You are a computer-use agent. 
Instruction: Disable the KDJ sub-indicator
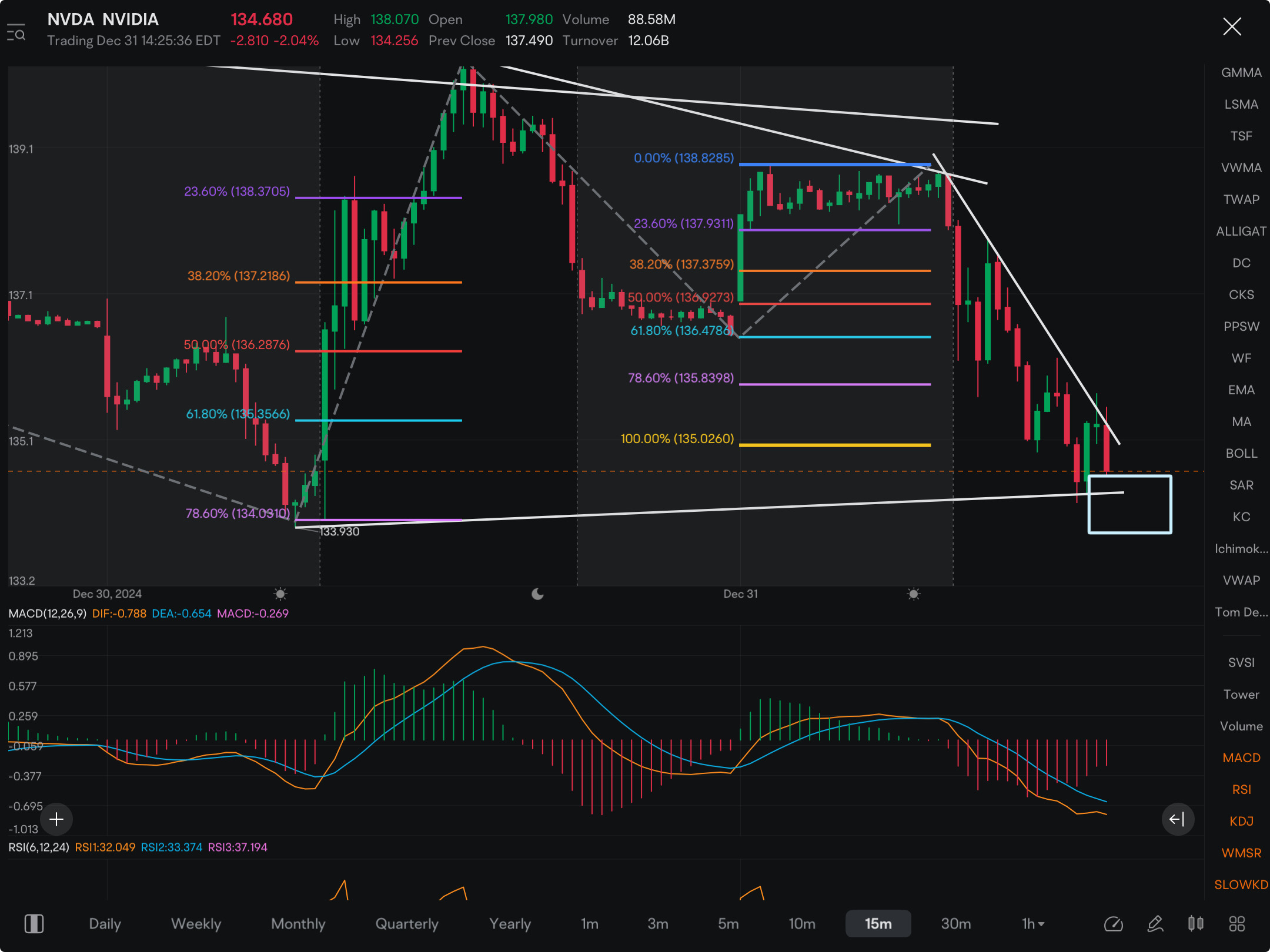(x=1241, y=821)
